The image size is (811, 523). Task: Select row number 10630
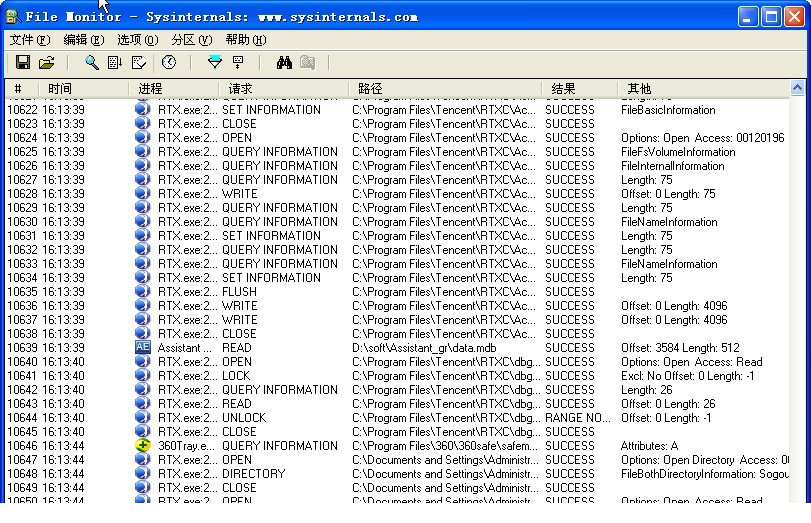point(22,221)
